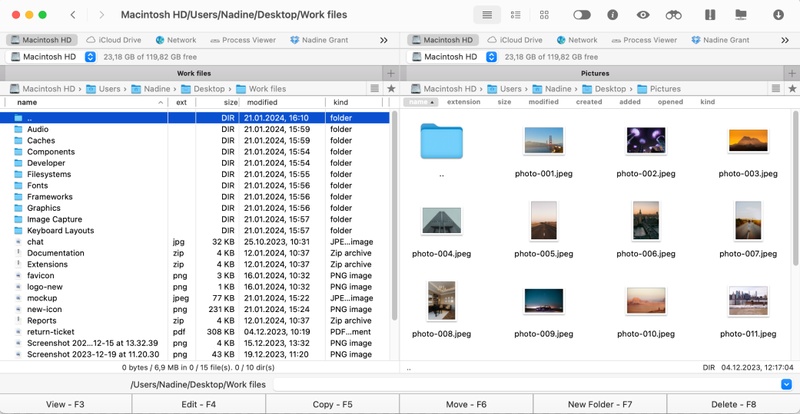This screenshot has height=414, width=800.
Task: Select Pictures tab header
Action: pyautogui.click(x=595, y=74)
